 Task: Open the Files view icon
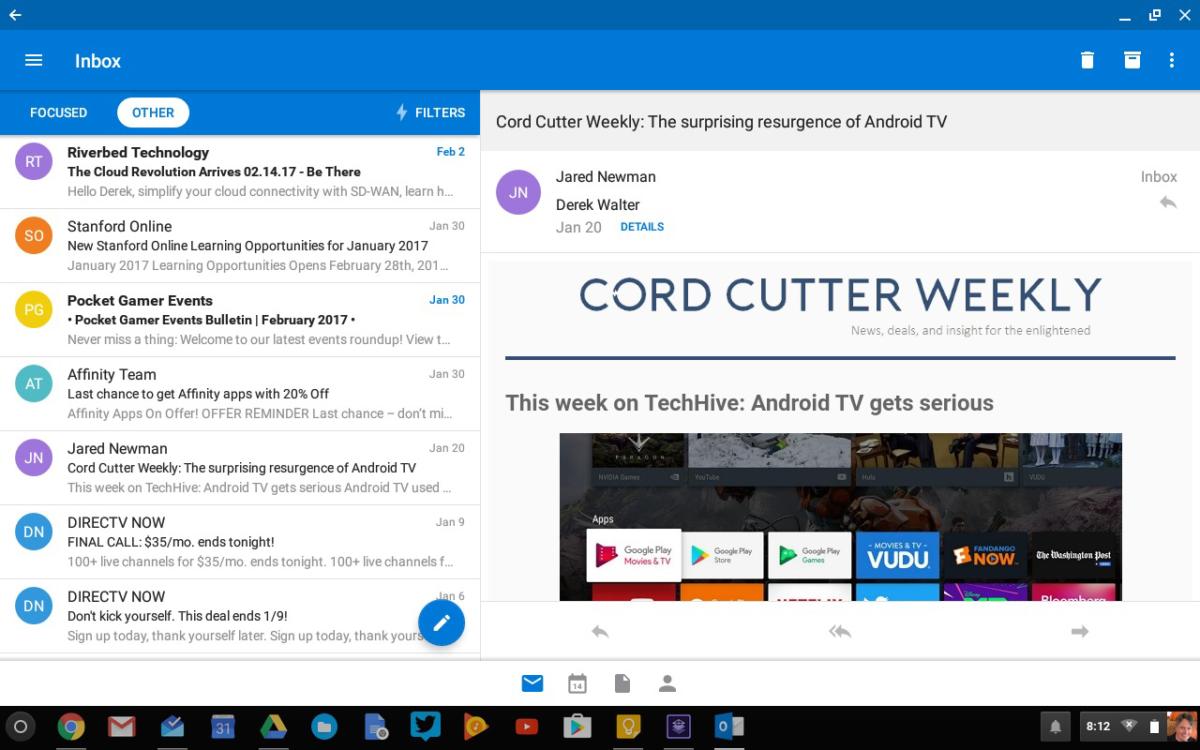click(x=622, y=684)
